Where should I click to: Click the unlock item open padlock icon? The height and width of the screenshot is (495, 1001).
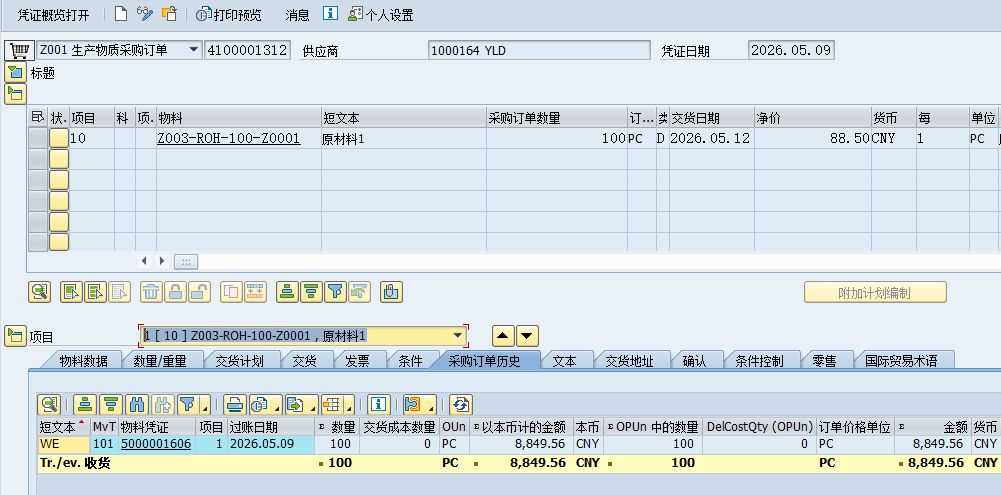[x=199, y=292]
